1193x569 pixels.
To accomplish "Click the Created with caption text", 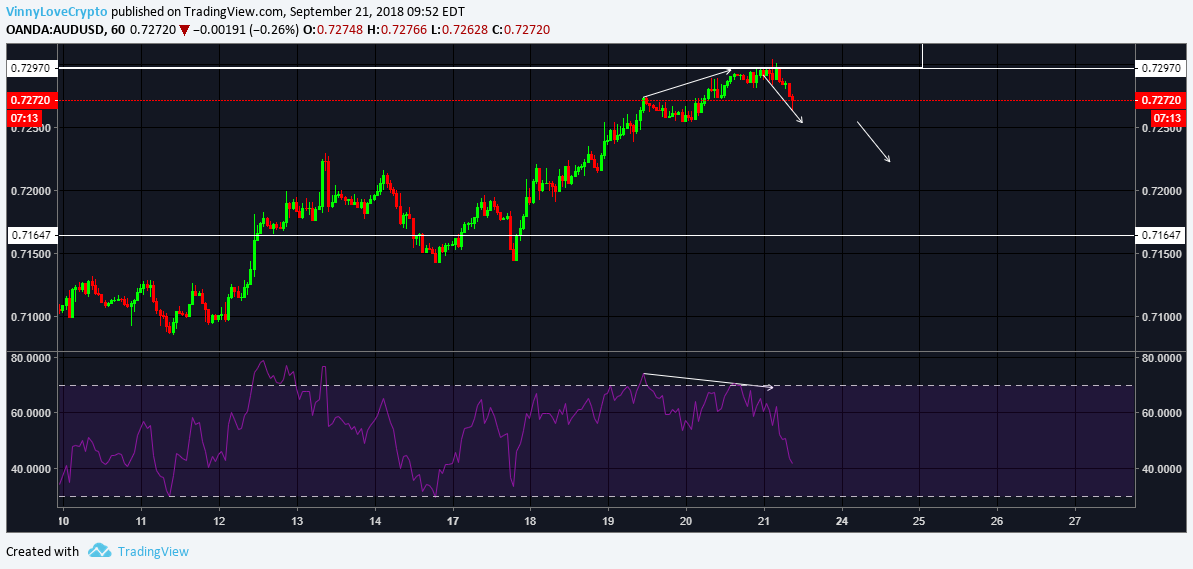I will (43, 552).
